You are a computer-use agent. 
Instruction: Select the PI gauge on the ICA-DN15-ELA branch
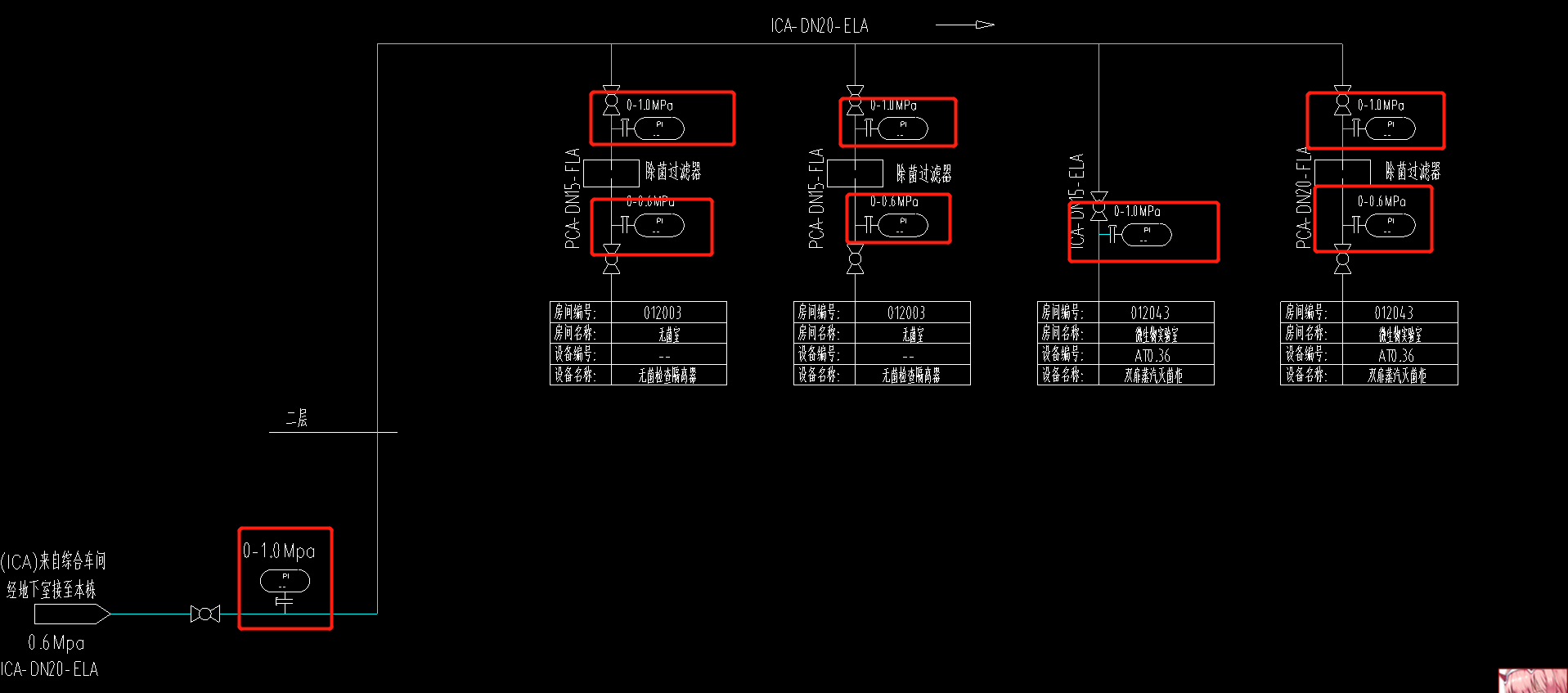(x=1147, y=235)
